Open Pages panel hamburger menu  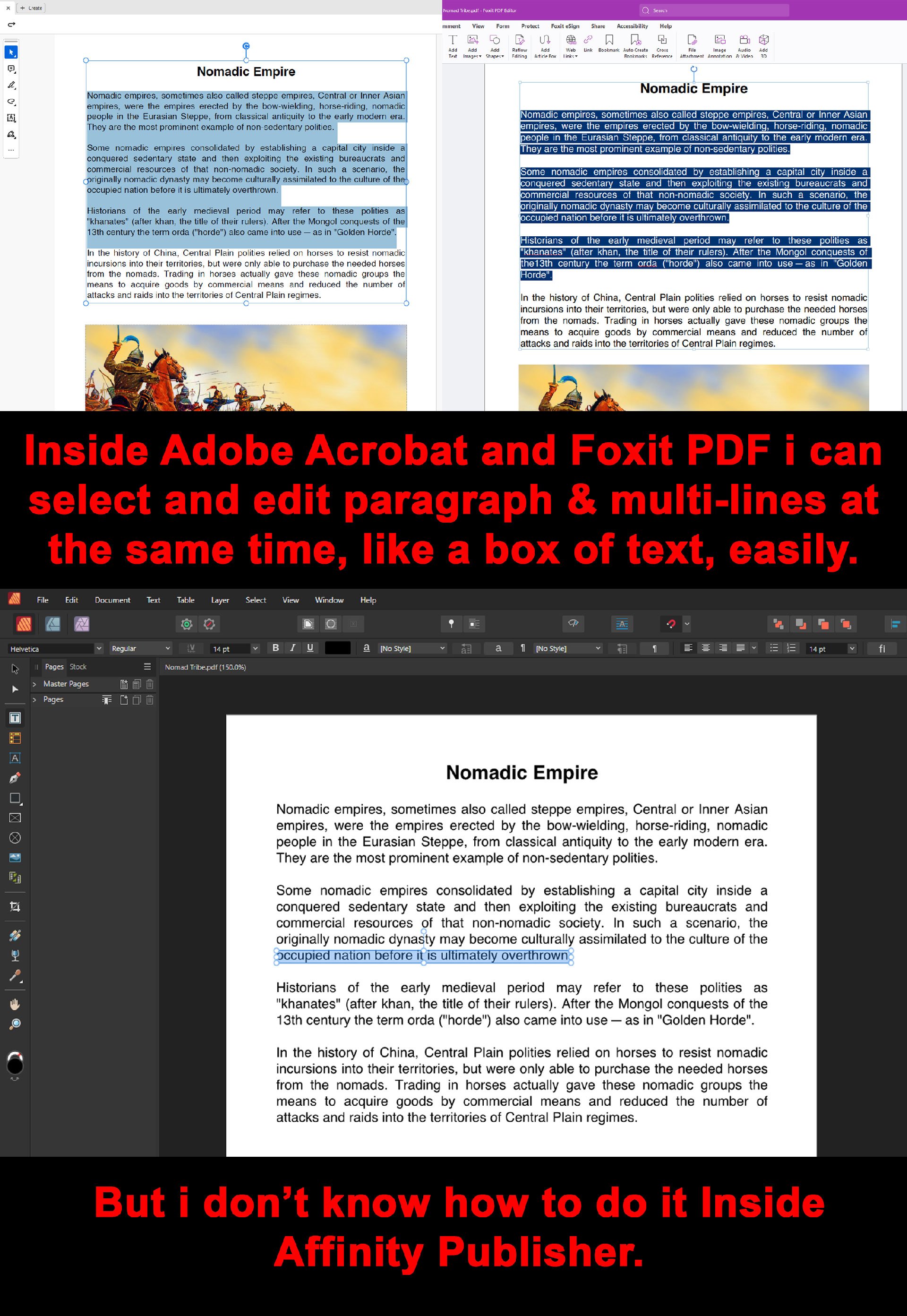(x=147, y=667)
